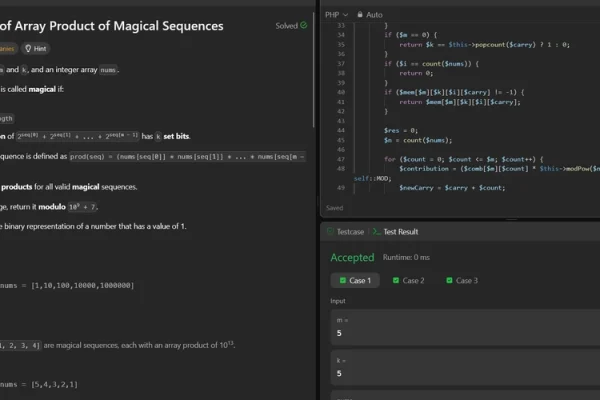Image resolution: width=600 pixels, height=400 pixels.
Task: Open the PHP language dropdown
Action: pos(337,15)
